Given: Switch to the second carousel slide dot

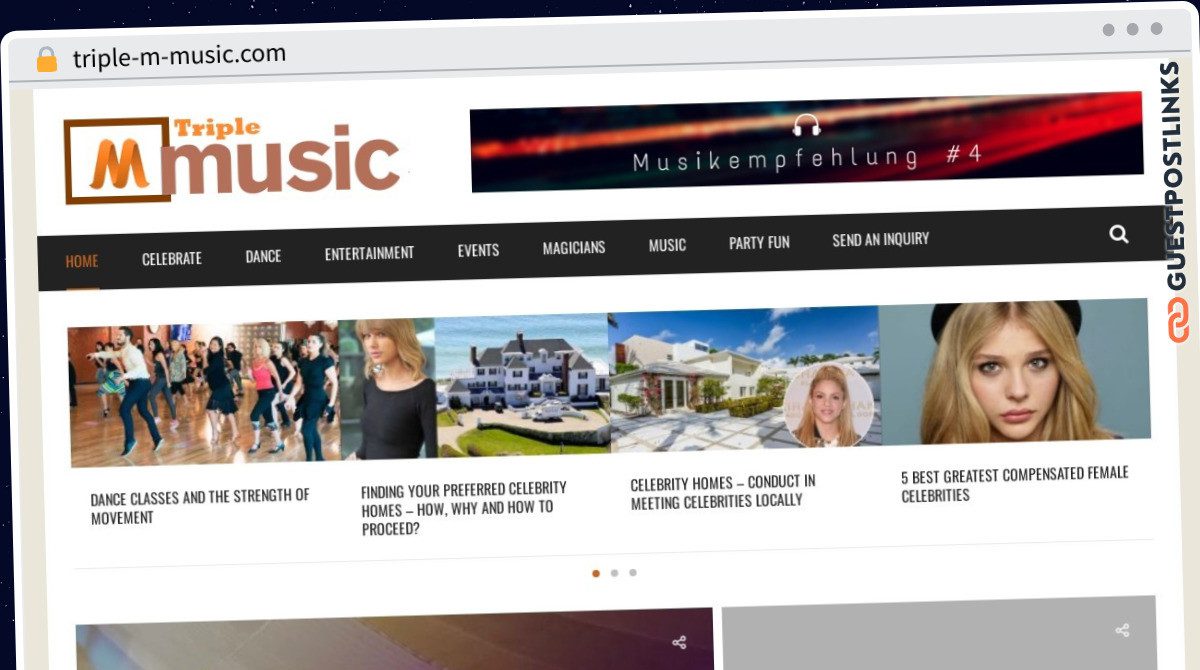Looking at the screenshot, I should click(x=614, y=573).
